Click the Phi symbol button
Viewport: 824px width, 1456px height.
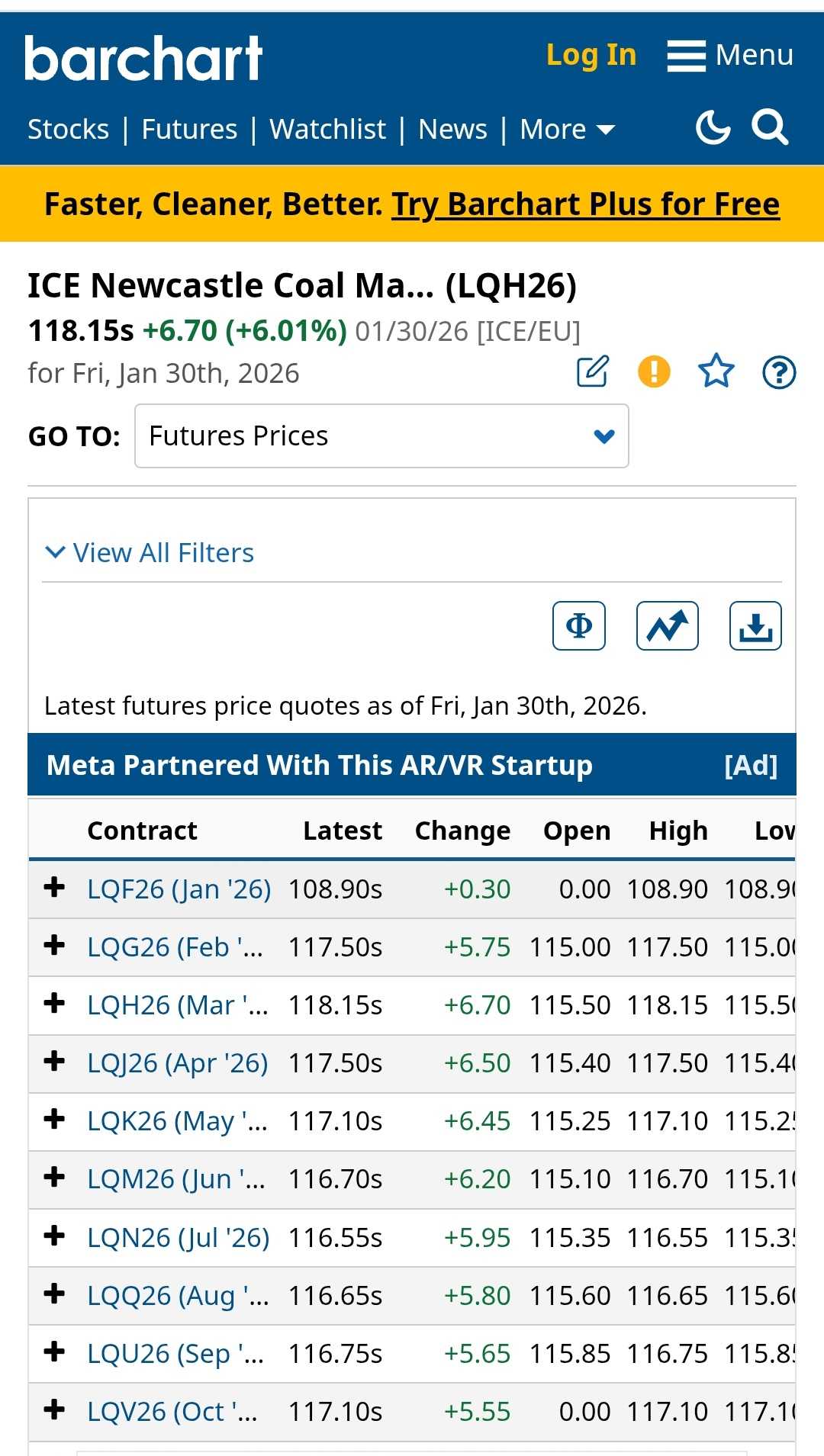tap(579, 626)
